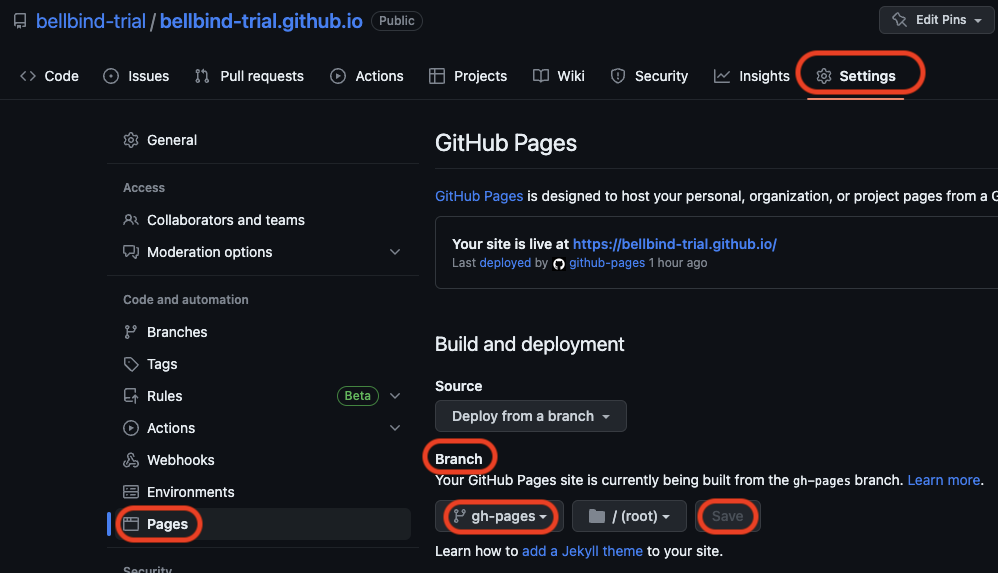Click the Save button
This screenshot has height=573, width=998.
(727, 516)
